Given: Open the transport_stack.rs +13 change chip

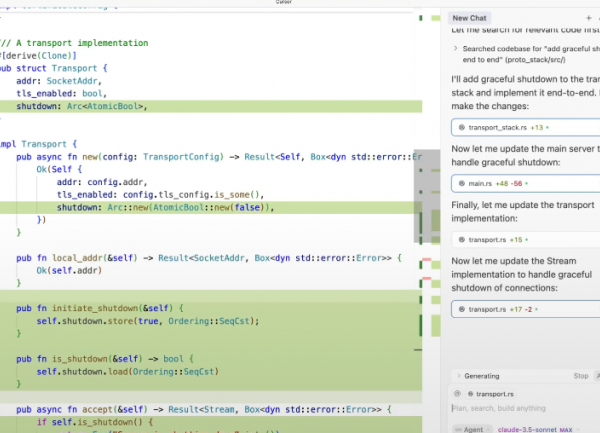Looking at the screenshot, I should pyautogui.click(x=525, y=127).
